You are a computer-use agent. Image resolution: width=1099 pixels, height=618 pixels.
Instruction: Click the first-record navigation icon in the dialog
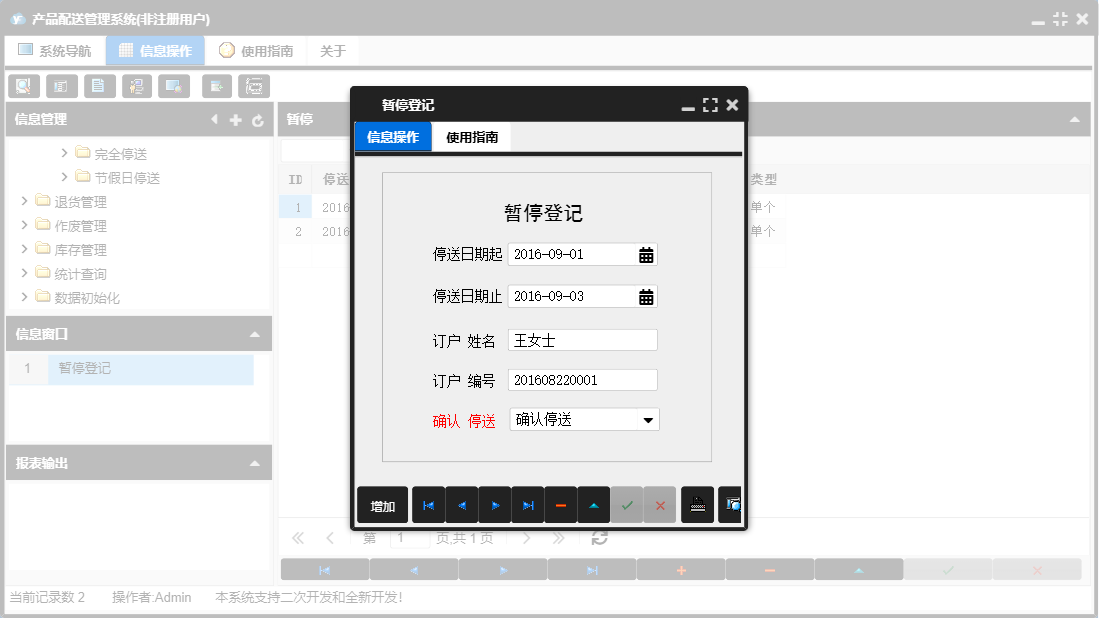pos(428,505)
